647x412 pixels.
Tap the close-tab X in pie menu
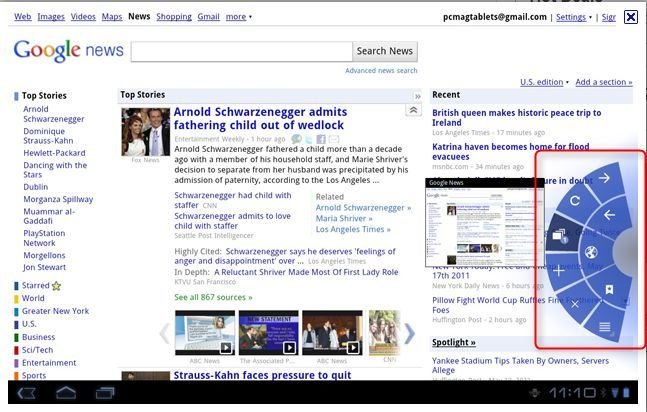[x=575, y=305]
